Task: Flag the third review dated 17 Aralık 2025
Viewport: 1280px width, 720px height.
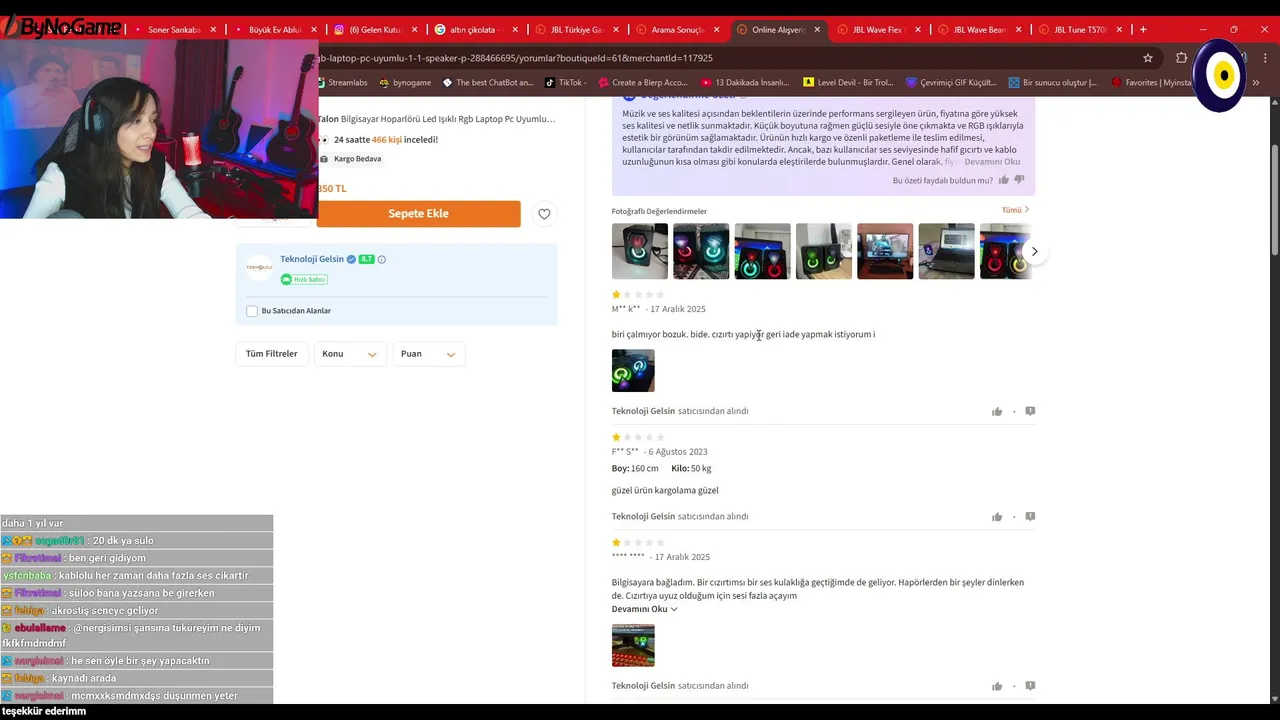Action: tap(1030, 686)
